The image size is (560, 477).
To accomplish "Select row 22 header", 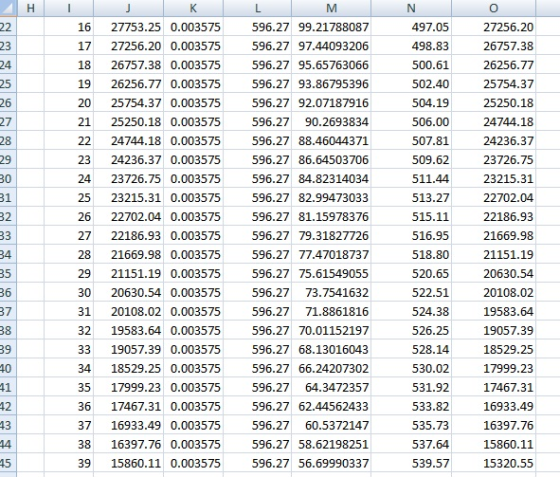I will pos(8,27).
